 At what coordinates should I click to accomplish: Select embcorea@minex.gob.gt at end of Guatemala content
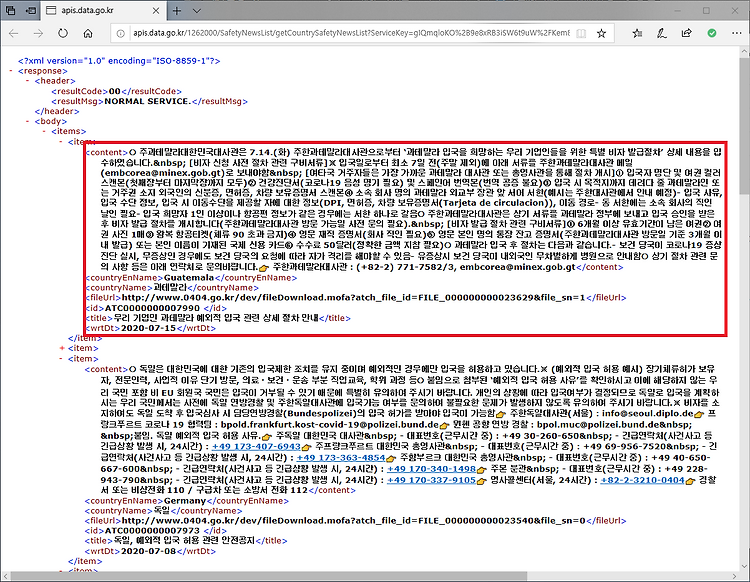tap(518, 267)
